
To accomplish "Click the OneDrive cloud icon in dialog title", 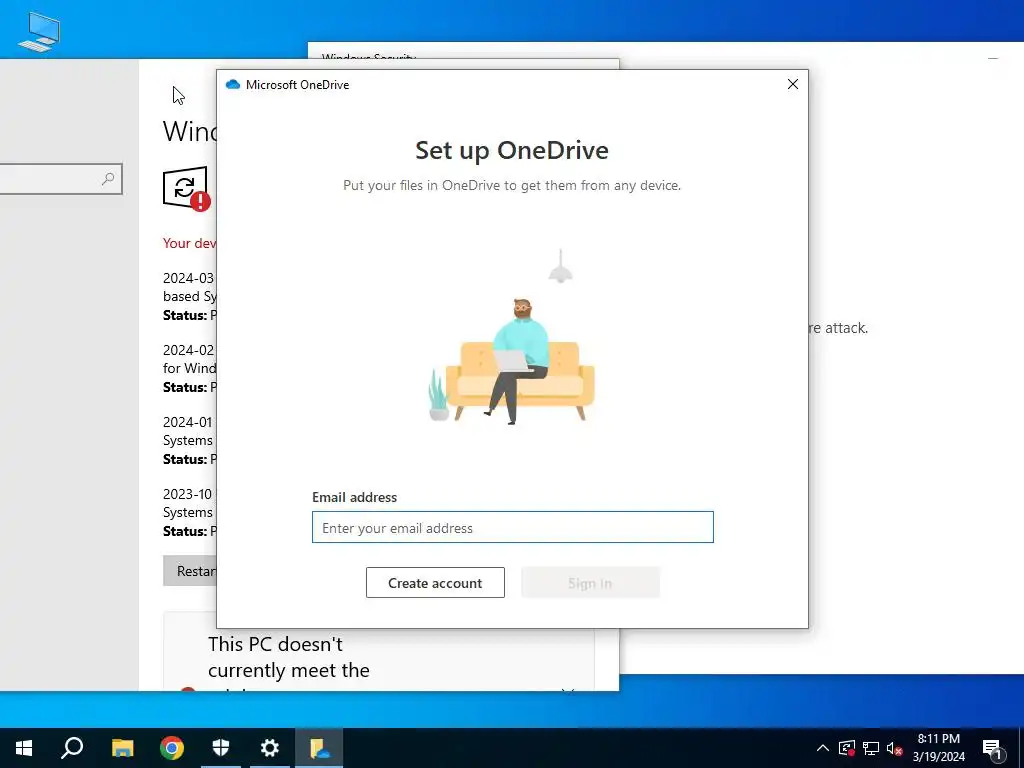I will click(232, 84).
